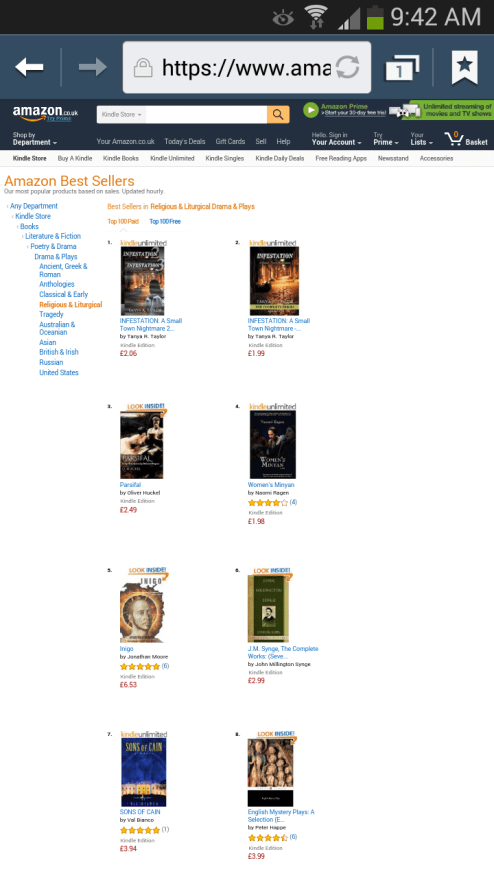
Task: Click the Amazon.co.uk logo
Action: pos(45,113)
